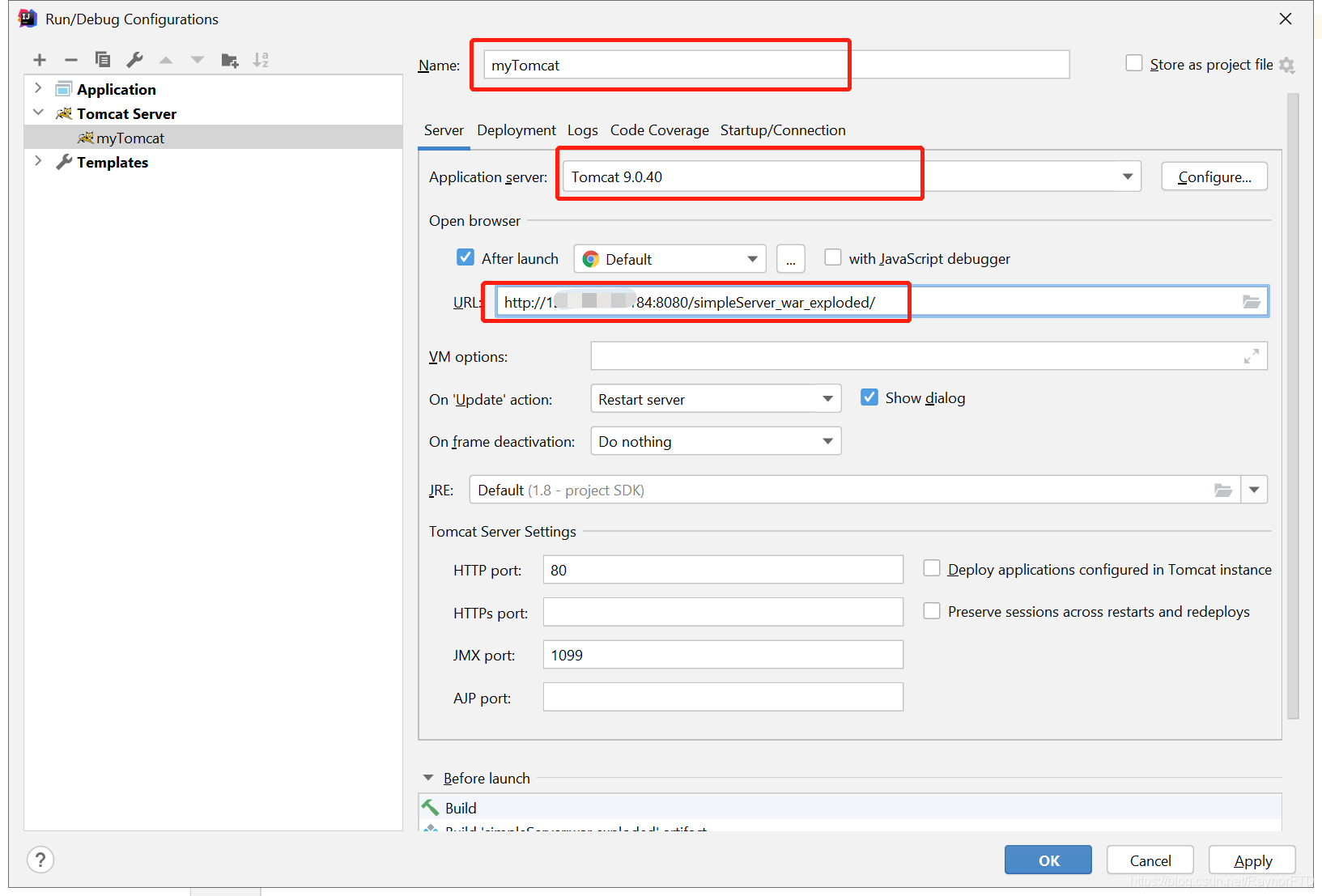Close the Run/Debug Configurations dialog
Viewport: 1322px width, 896px height.
(1286, 19)
